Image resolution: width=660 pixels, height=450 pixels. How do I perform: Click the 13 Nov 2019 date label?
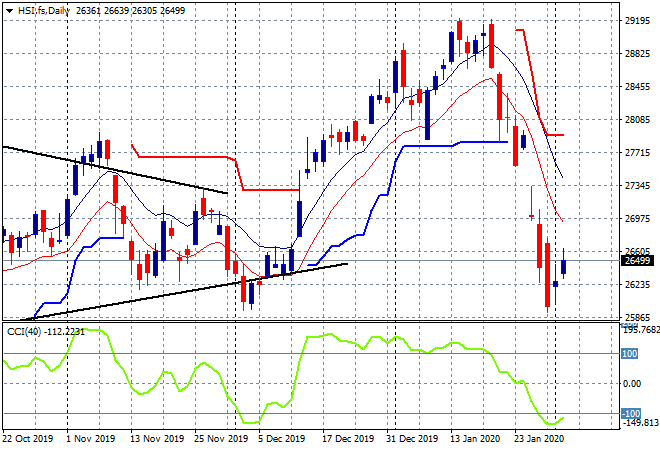[157, 439]
